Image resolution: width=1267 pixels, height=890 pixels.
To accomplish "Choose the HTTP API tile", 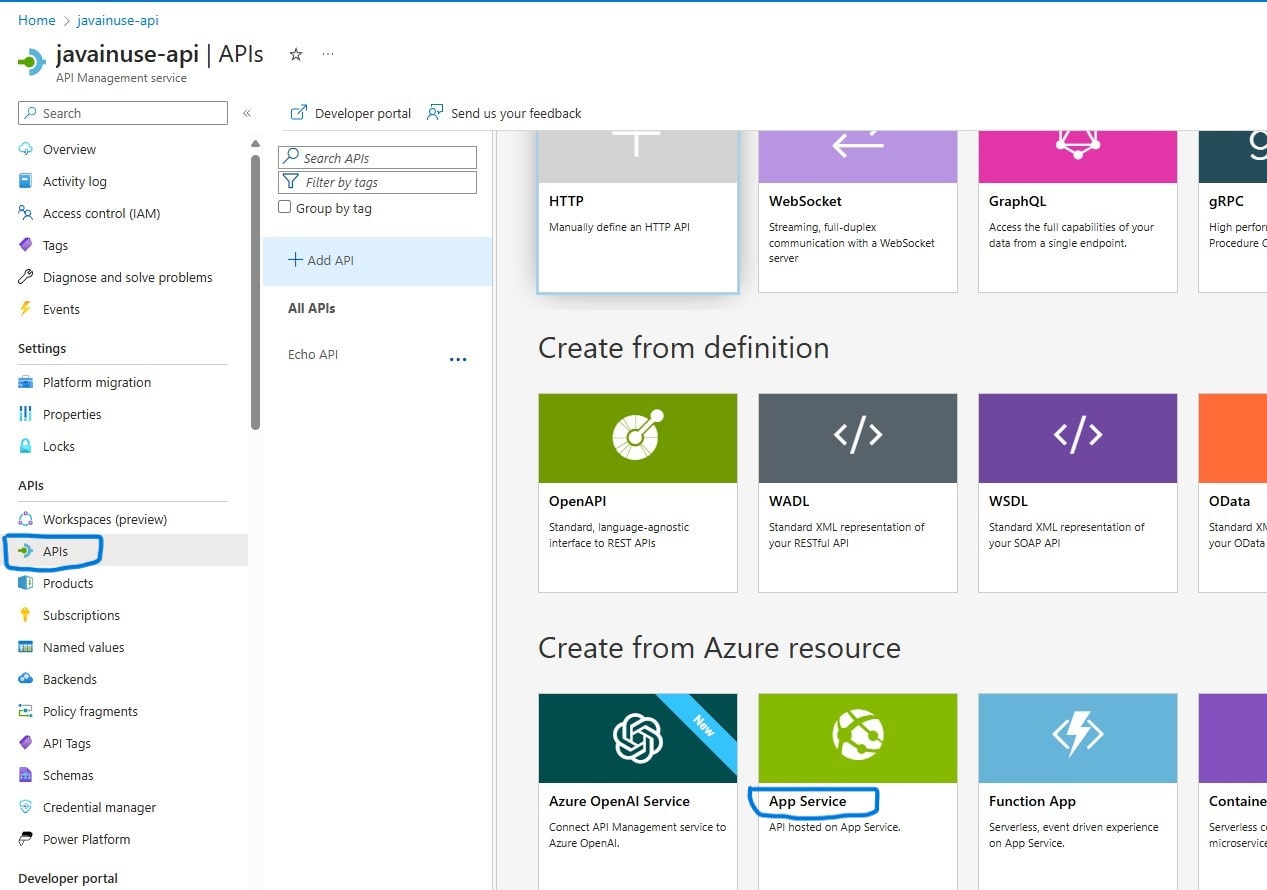I will click(x=638, y=211).
